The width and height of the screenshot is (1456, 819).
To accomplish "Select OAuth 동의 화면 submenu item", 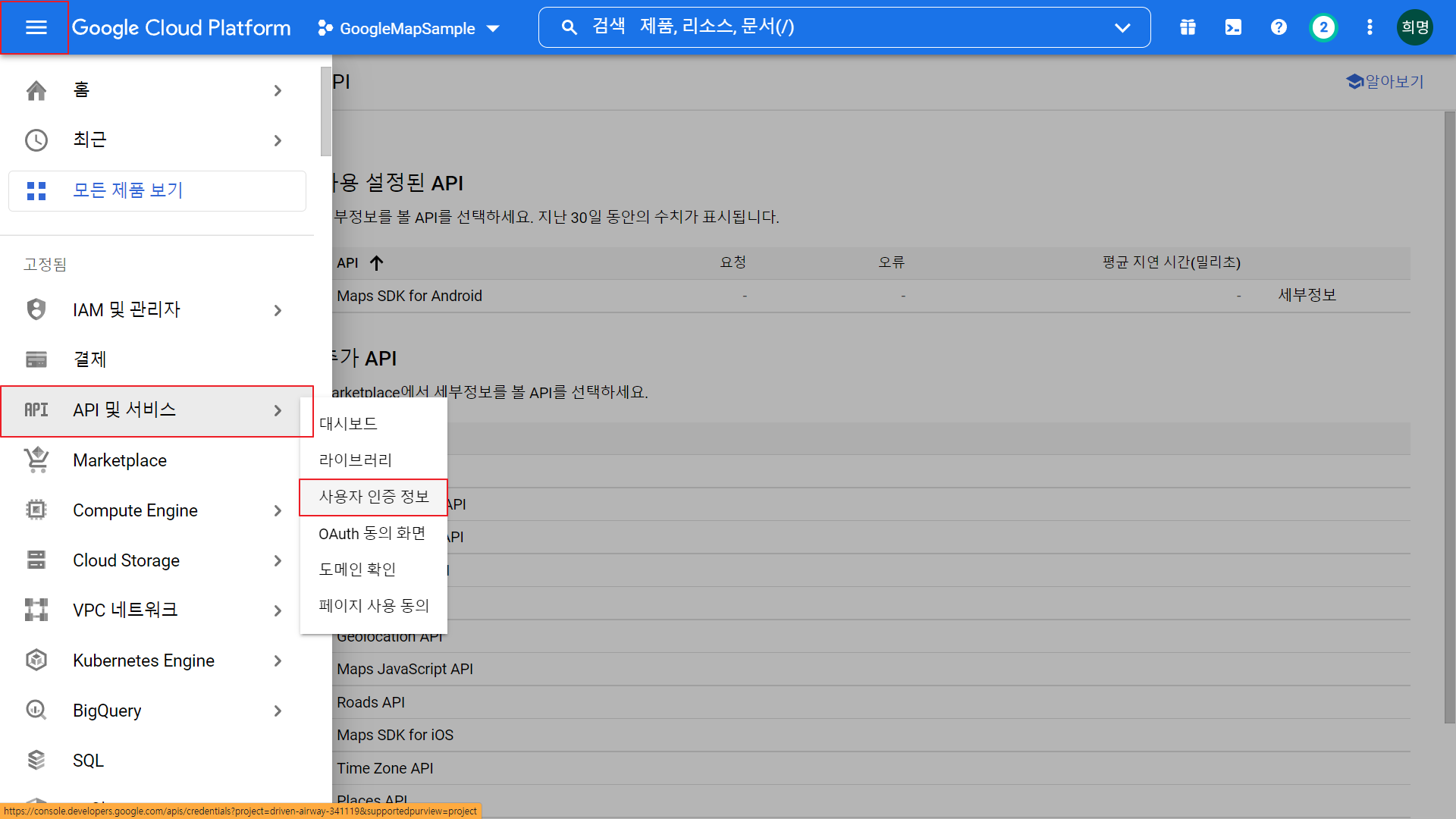I will point(372,533).
